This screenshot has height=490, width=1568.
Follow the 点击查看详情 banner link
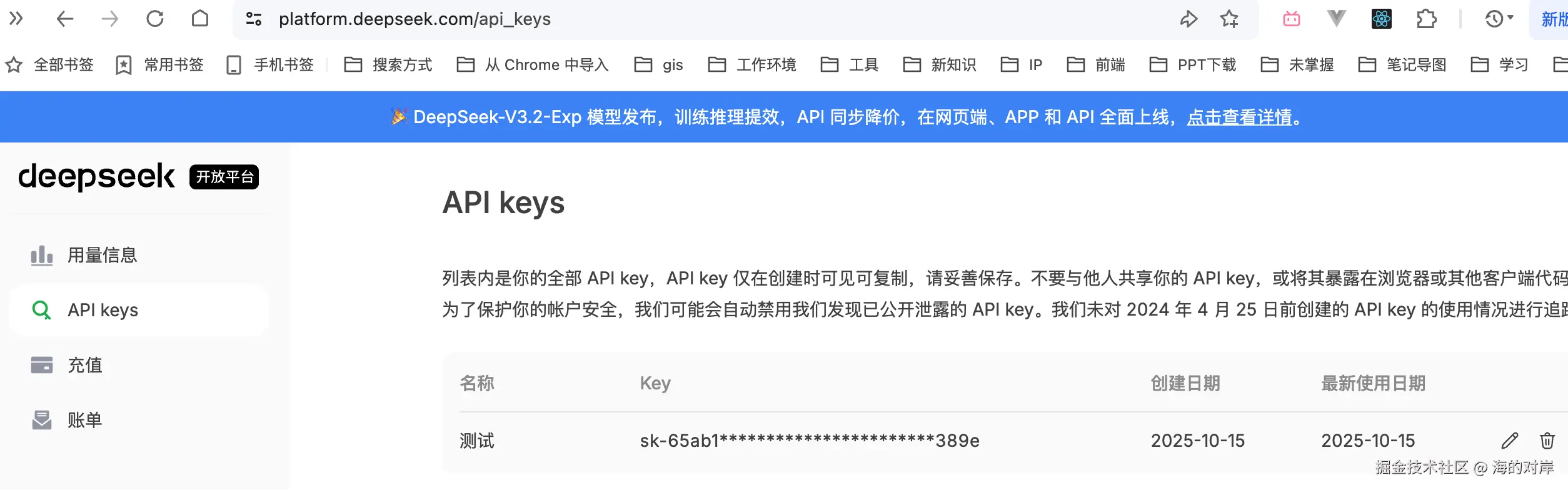click(x=1239, y=117)
